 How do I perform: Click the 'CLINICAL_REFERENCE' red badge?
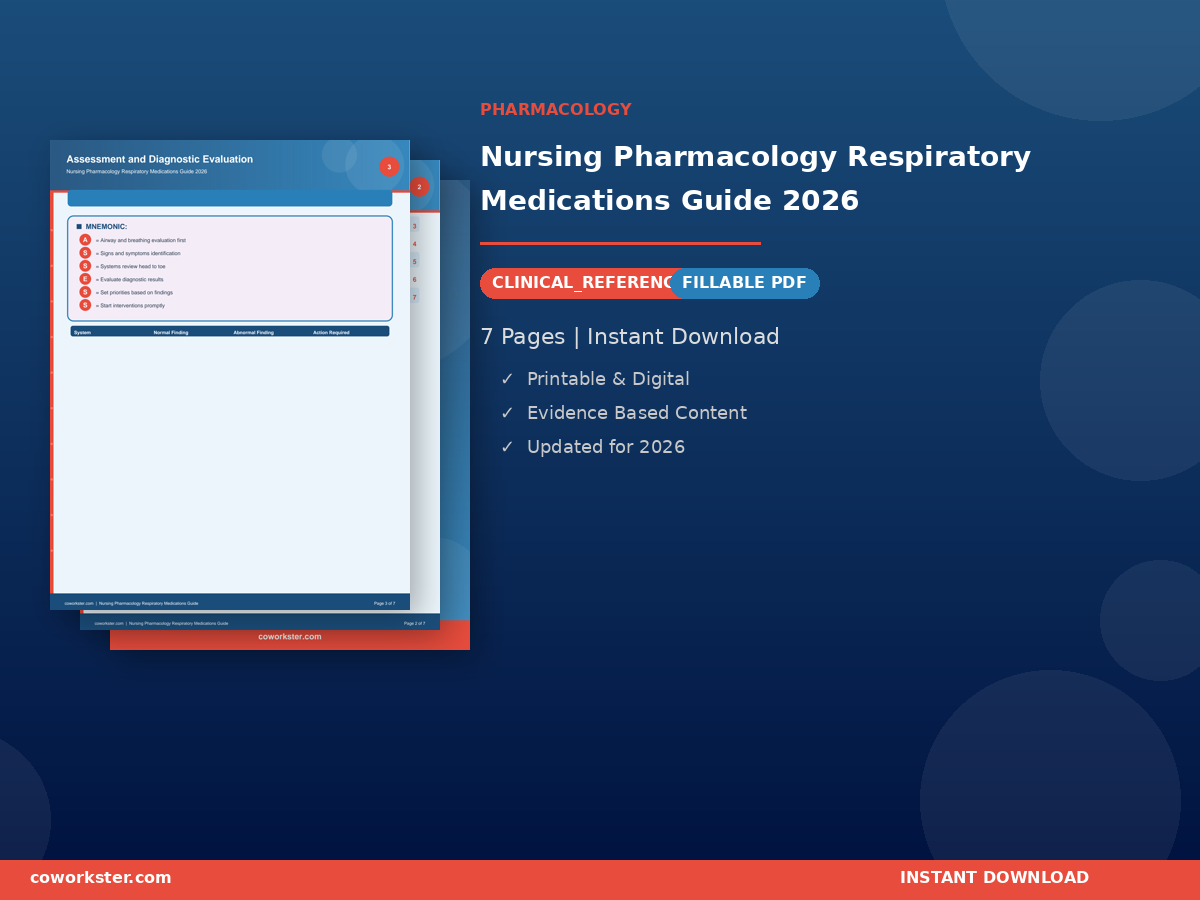tap(576, 283)
